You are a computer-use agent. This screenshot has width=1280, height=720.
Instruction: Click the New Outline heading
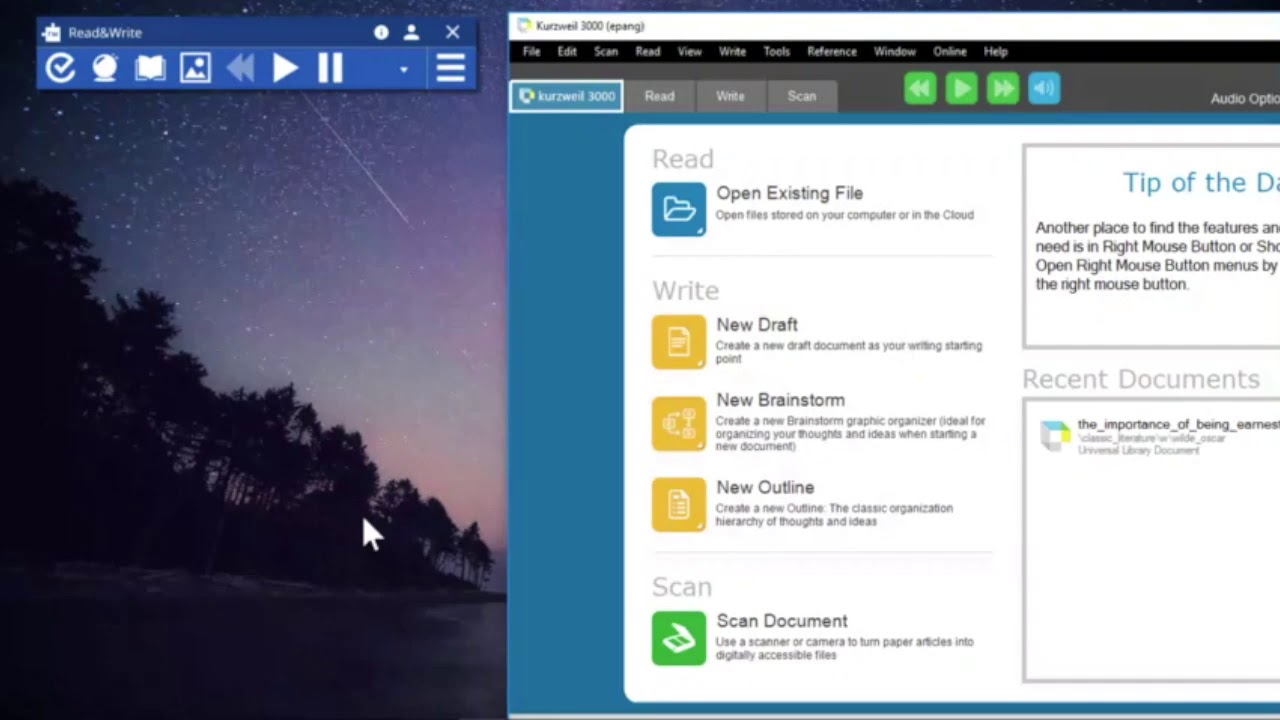click(x=765, y=487)
